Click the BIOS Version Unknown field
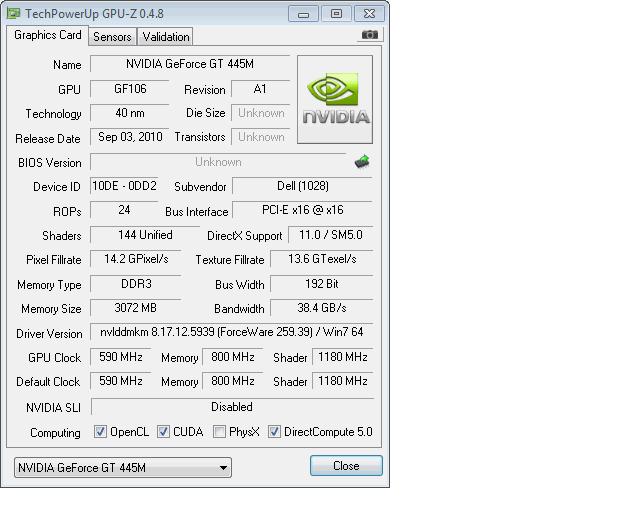The image size is (640, 512). [x=218, y=162]
